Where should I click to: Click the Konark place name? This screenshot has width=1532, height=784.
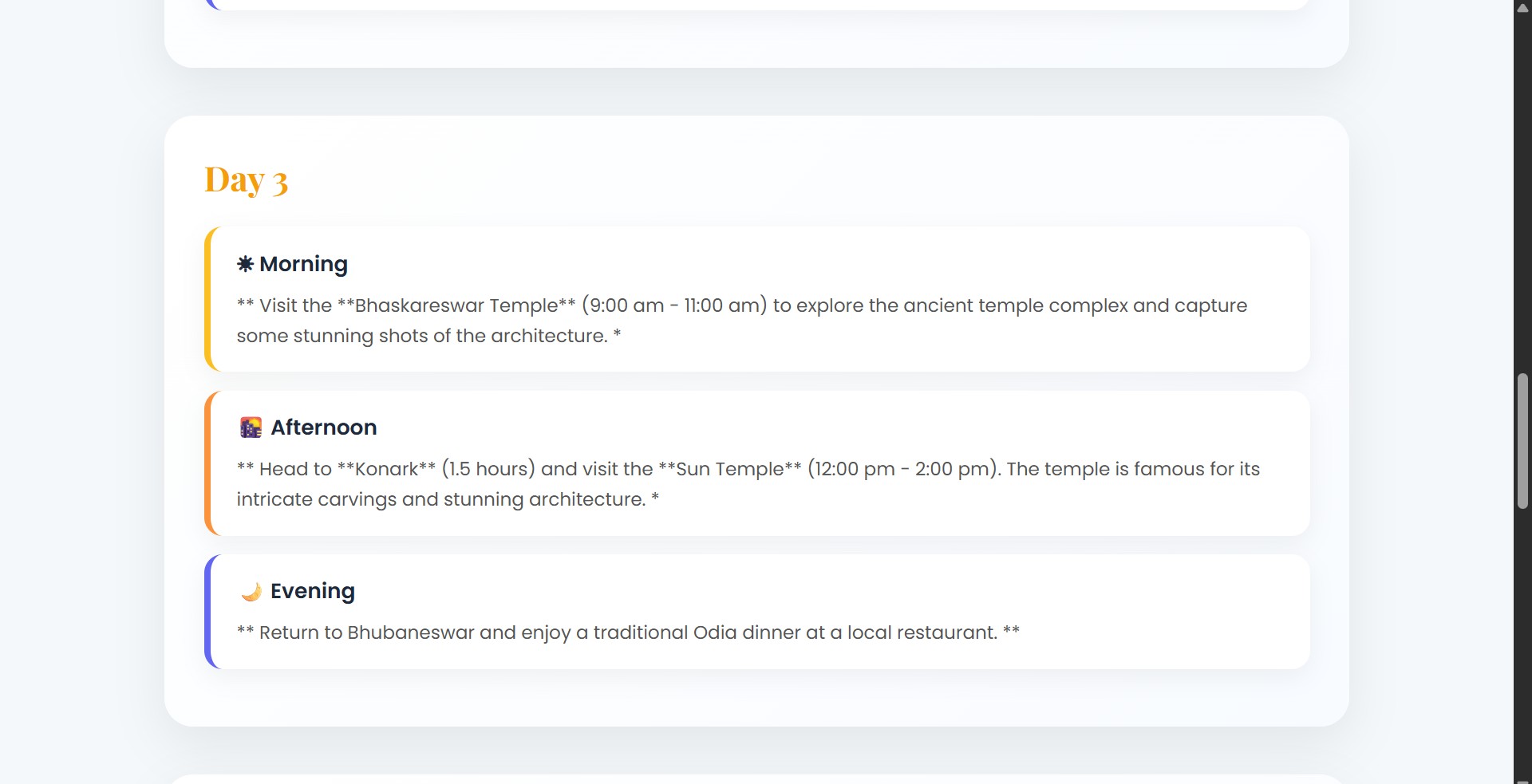(386, 469)
